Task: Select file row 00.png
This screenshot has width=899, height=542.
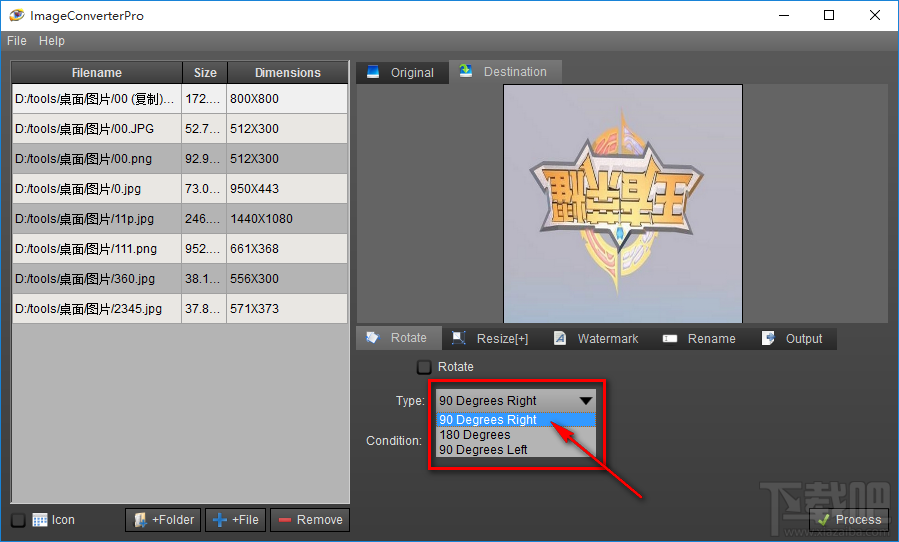Action: [x=179, y=158]
